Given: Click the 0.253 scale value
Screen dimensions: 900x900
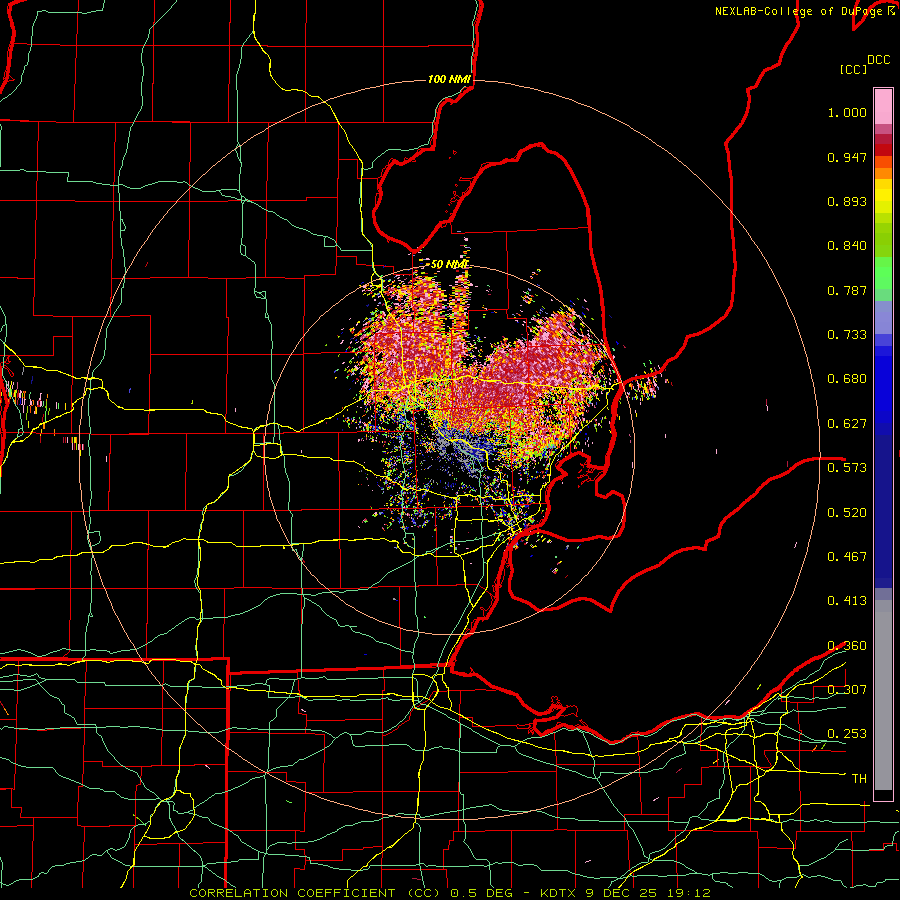Looking at the screenshot, I should [847, 734].
